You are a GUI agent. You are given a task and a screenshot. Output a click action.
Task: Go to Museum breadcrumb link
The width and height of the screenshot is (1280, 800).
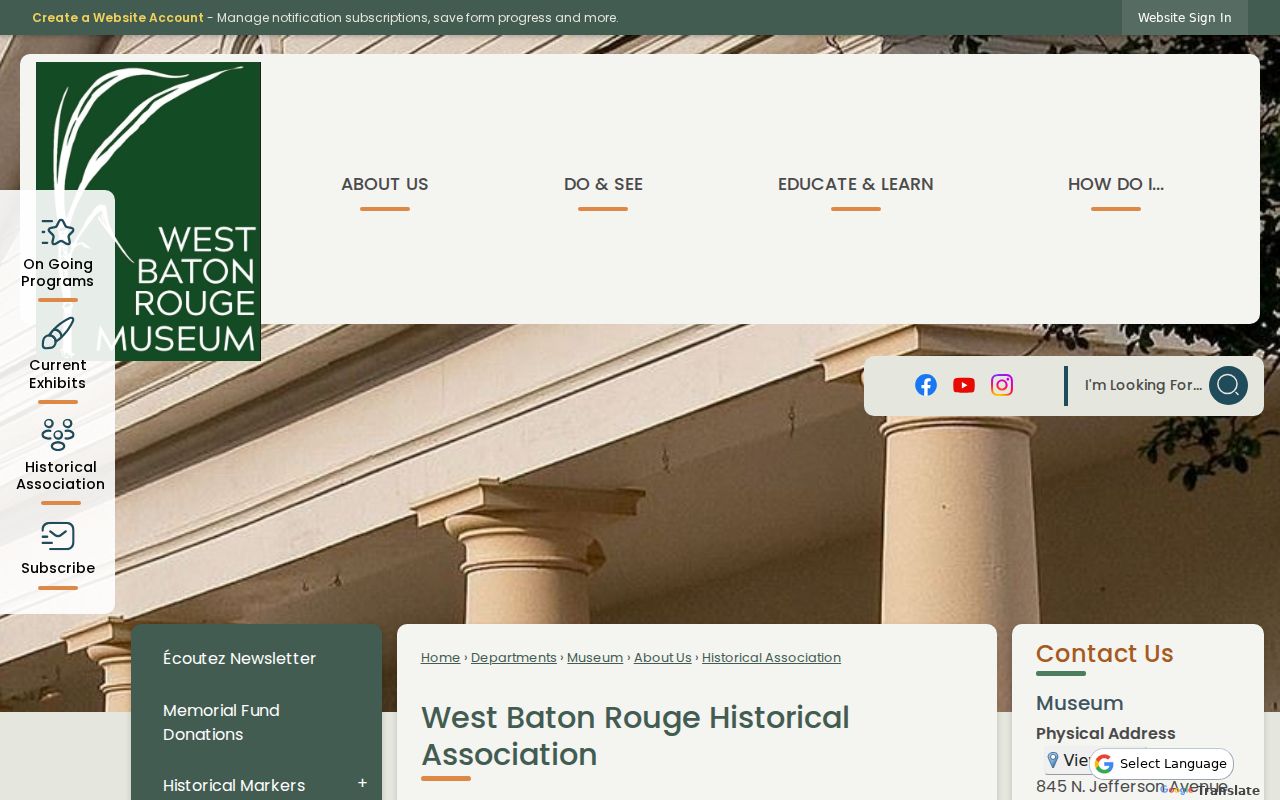pyautogui.click(x=595, y=657)
